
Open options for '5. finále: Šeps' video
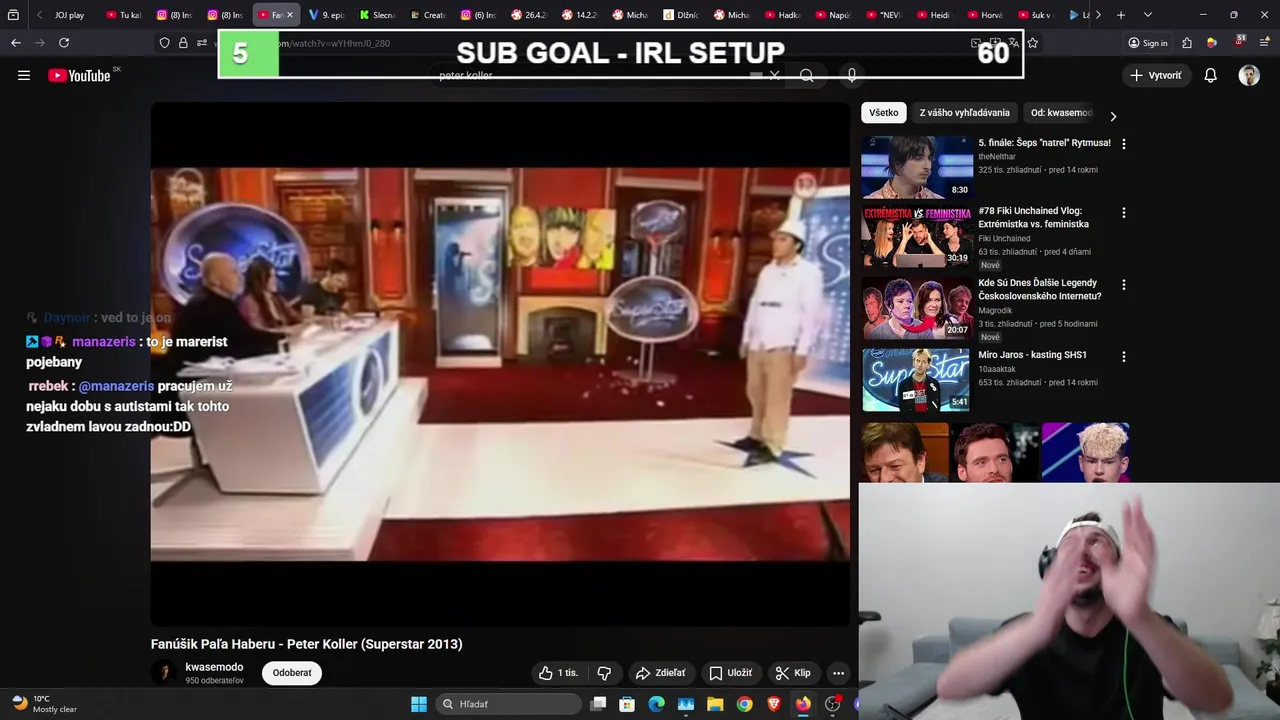click(1124, 144)
